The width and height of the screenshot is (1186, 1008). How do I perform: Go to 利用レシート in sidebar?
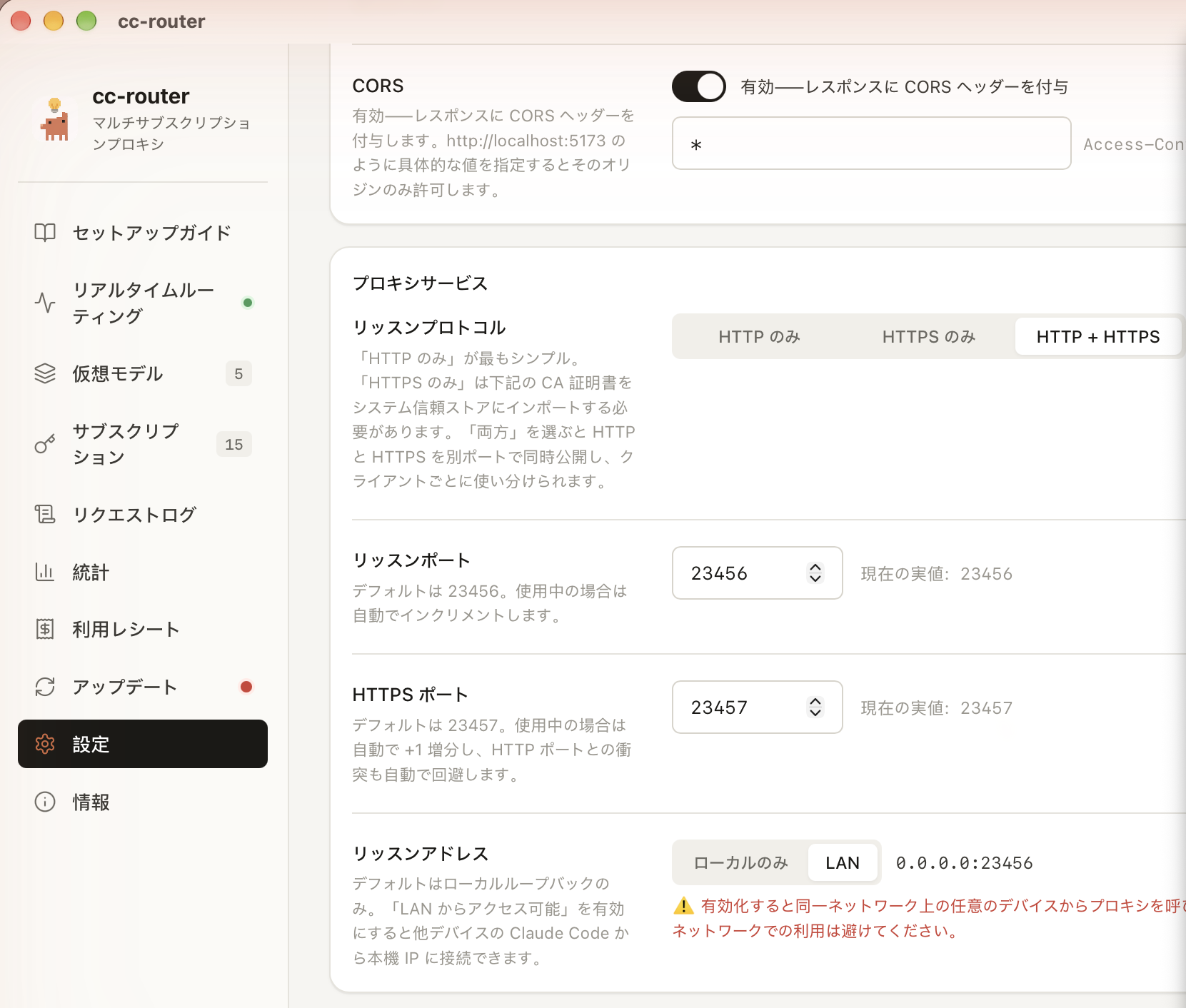click(x=143, y=629)
